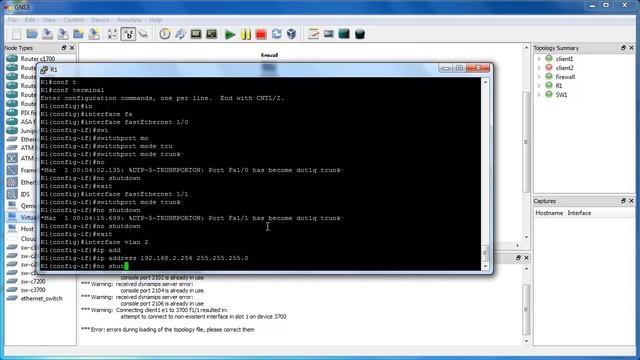Viewport: 640px width, 360px height.
Task: Open the Help menu
Action: pos(156,20)
